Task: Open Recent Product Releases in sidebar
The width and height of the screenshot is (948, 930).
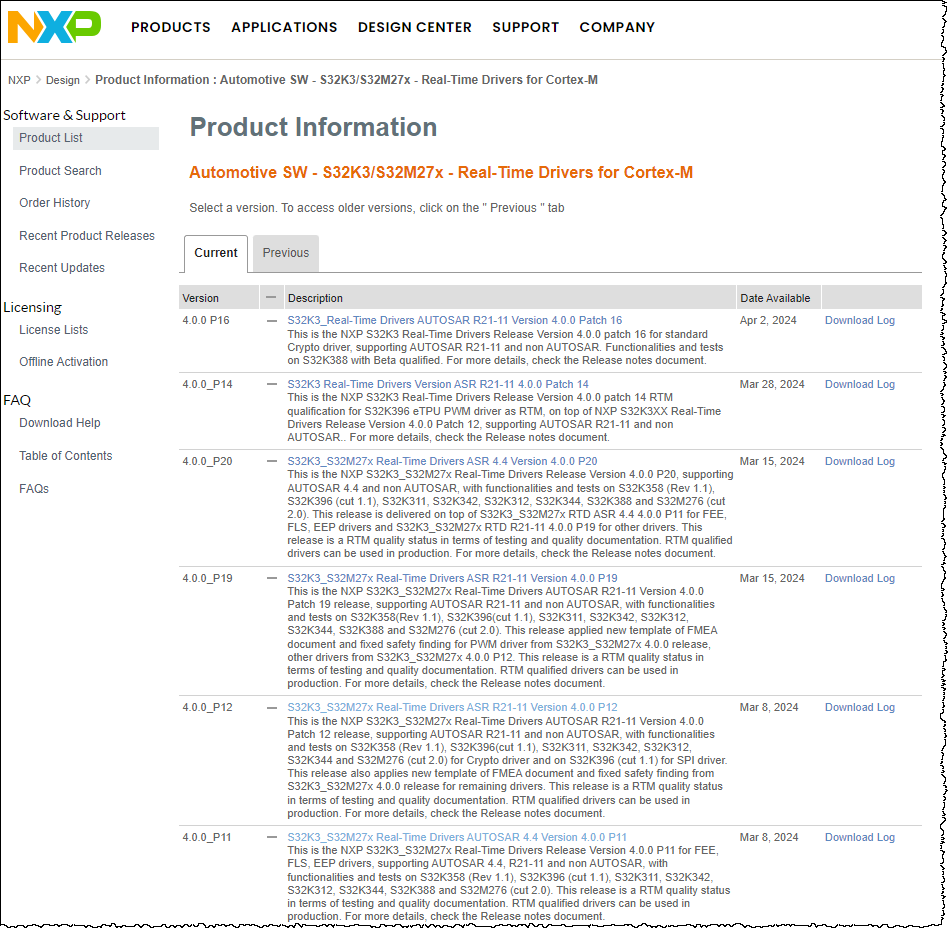Action: [x=88, y=235]
